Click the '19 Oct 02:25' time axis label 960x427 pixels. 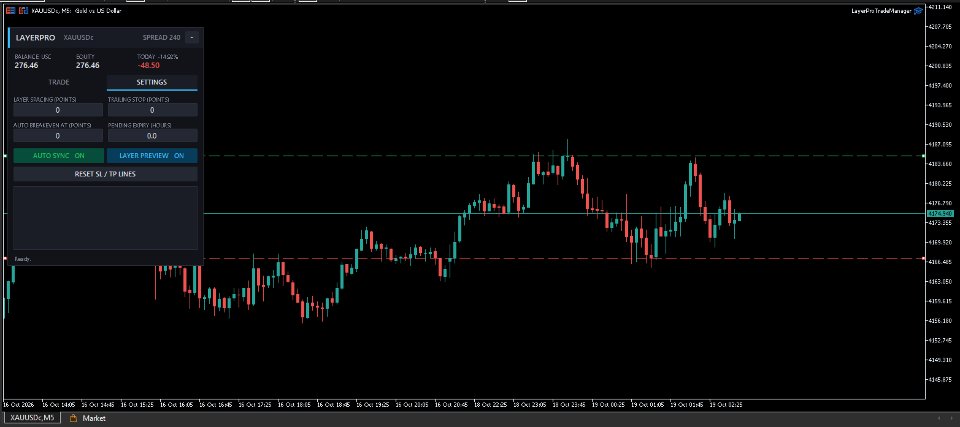pos(726,405)
